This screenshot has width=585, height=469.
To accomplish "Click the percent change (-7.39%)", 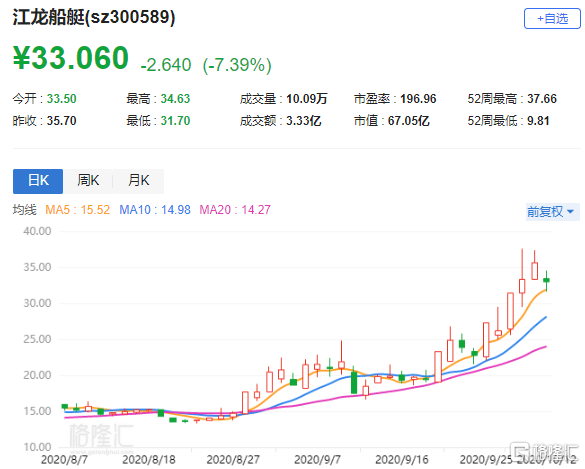I will 237,65.
